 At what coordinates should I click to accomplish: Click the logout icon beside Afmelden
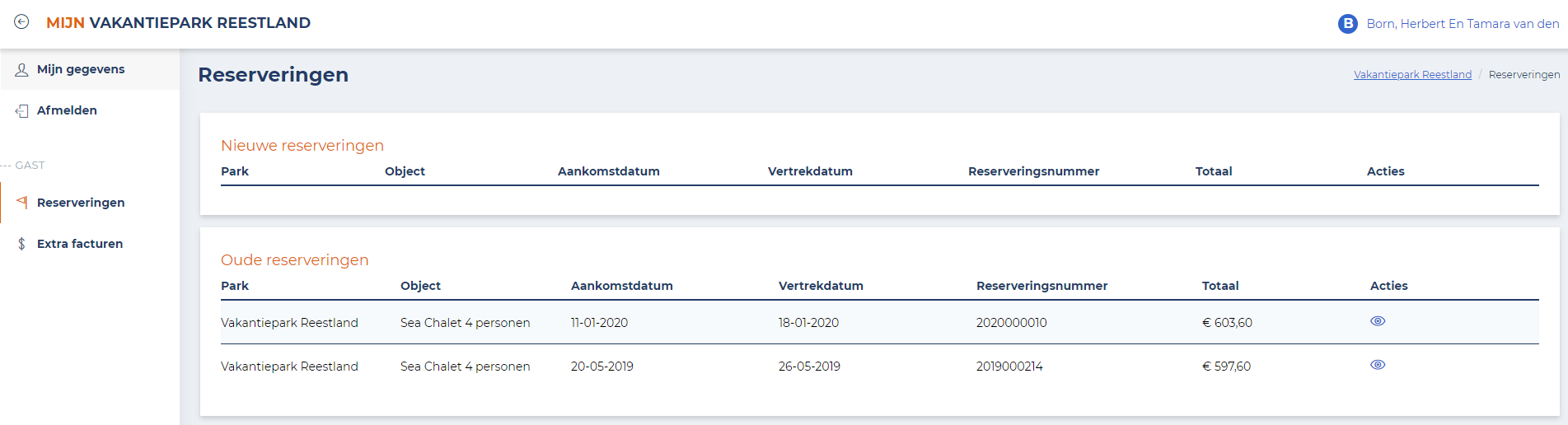21,111
